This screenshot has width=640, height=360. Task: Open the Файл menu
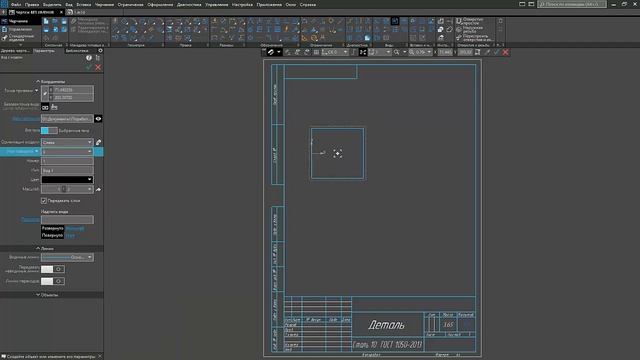click(x=16, y=4)
